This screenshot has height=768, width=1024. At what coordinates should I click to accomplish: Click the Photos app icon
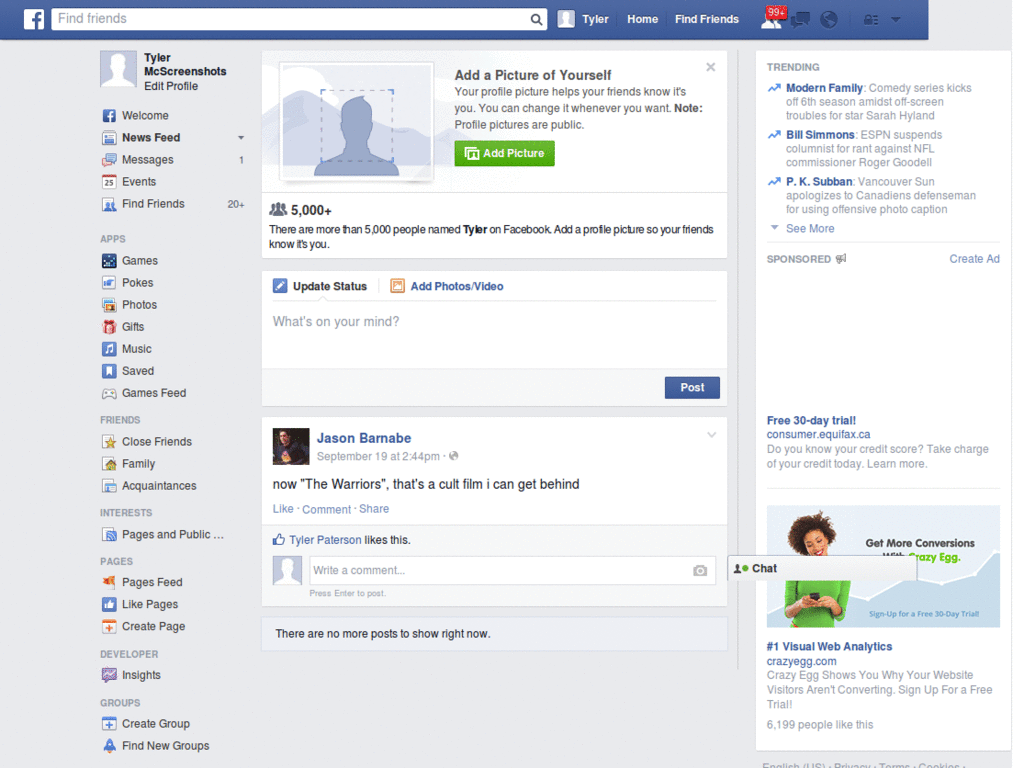click(109, 305)
